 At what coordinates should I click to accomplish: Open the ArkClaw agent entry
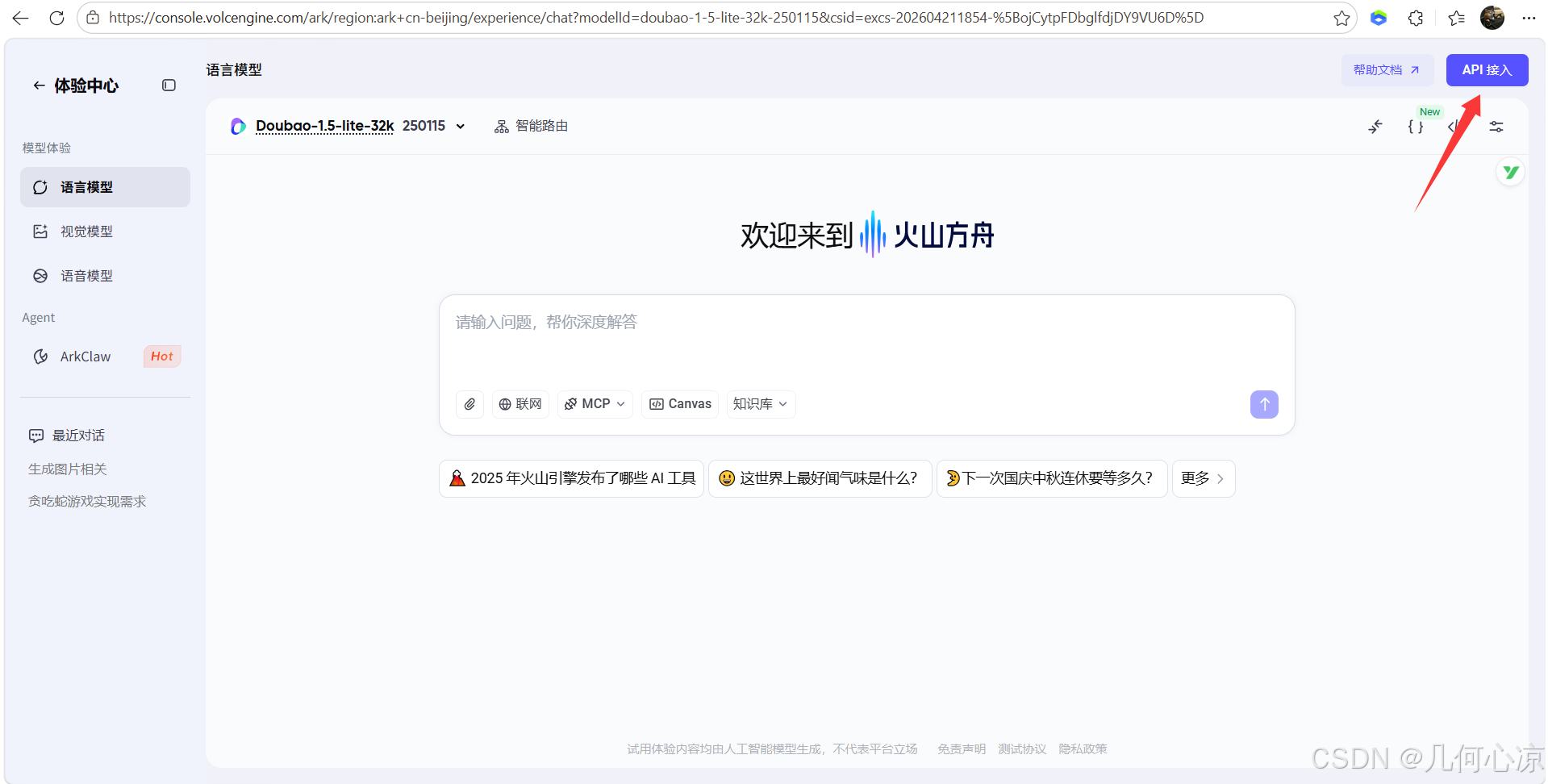(105, 357)
